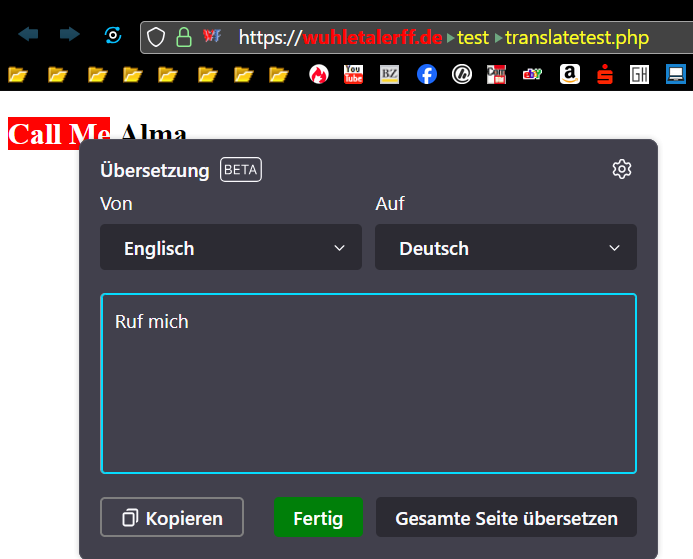Screen dimensions: 693x559
Task: Open the folder next to the flame icon
Action: [x=278, y=75]
